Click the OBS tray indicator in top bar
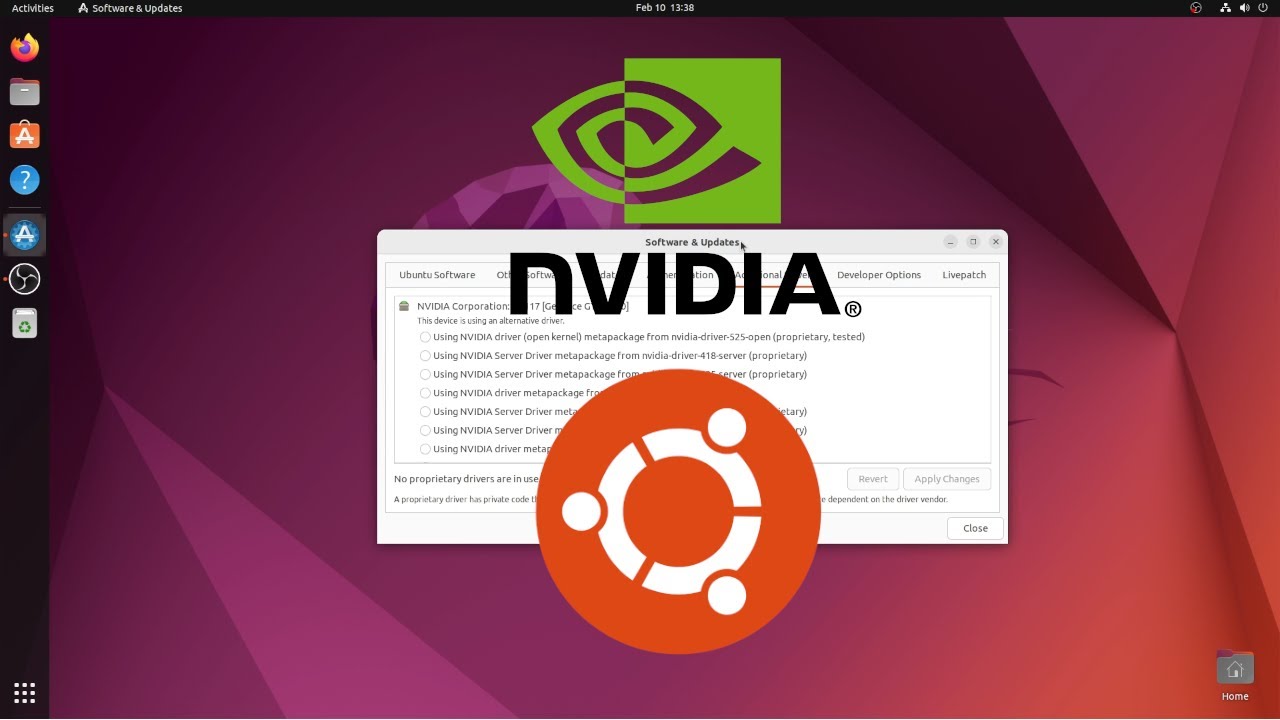 click(x=1196, y=8)
